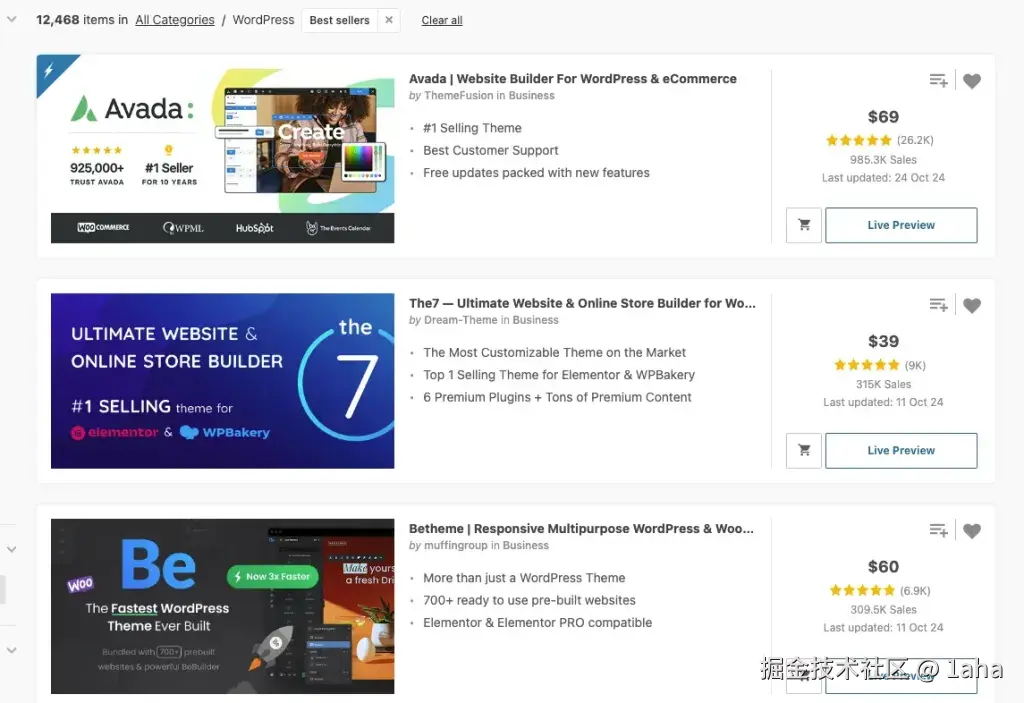The width and height of the screenshot is (1024, 703).
Task: Add Betheme to collection icon
Action: 938,530
